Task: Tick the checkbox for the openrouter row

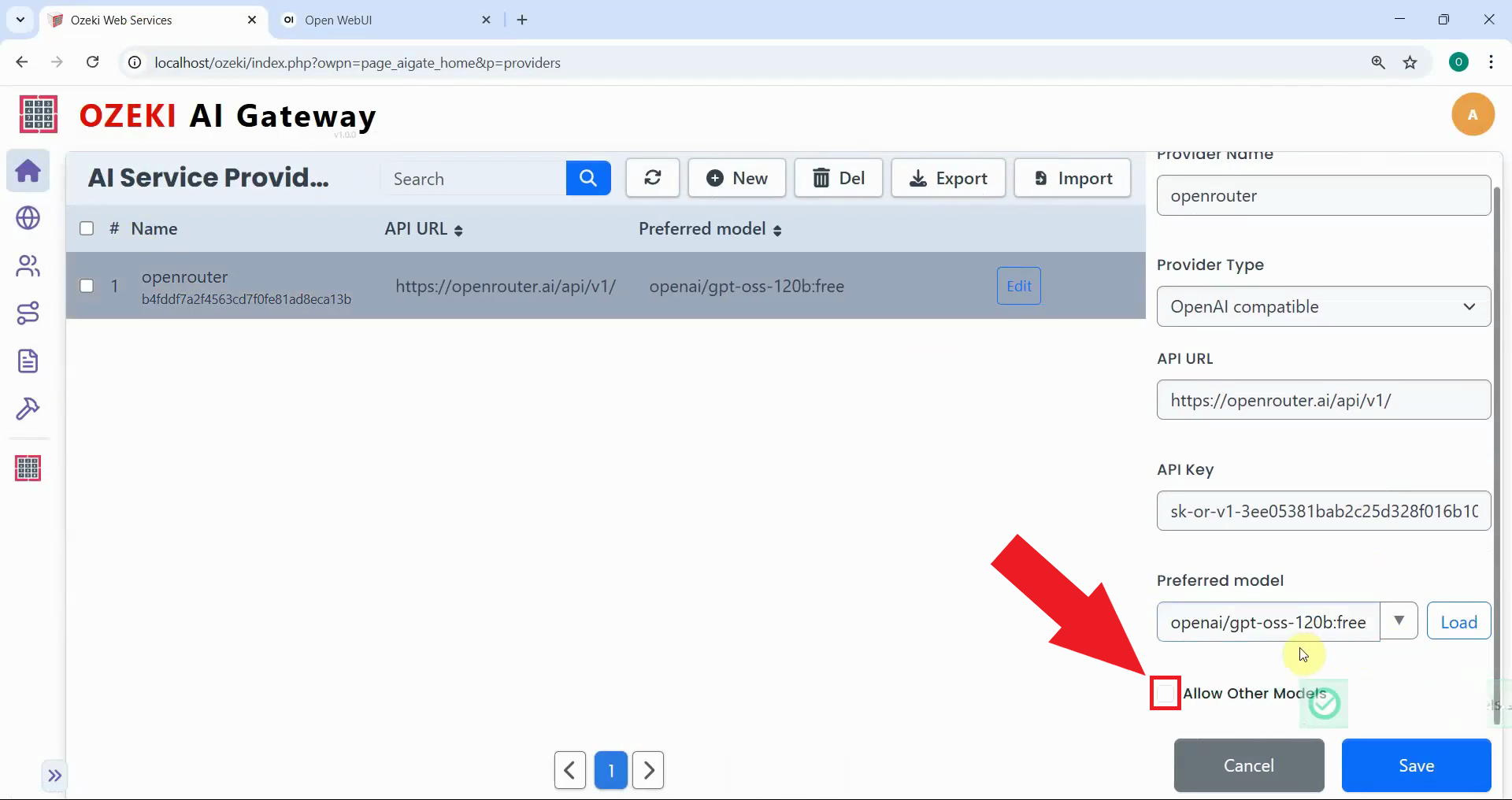Action: click(87, 286)
